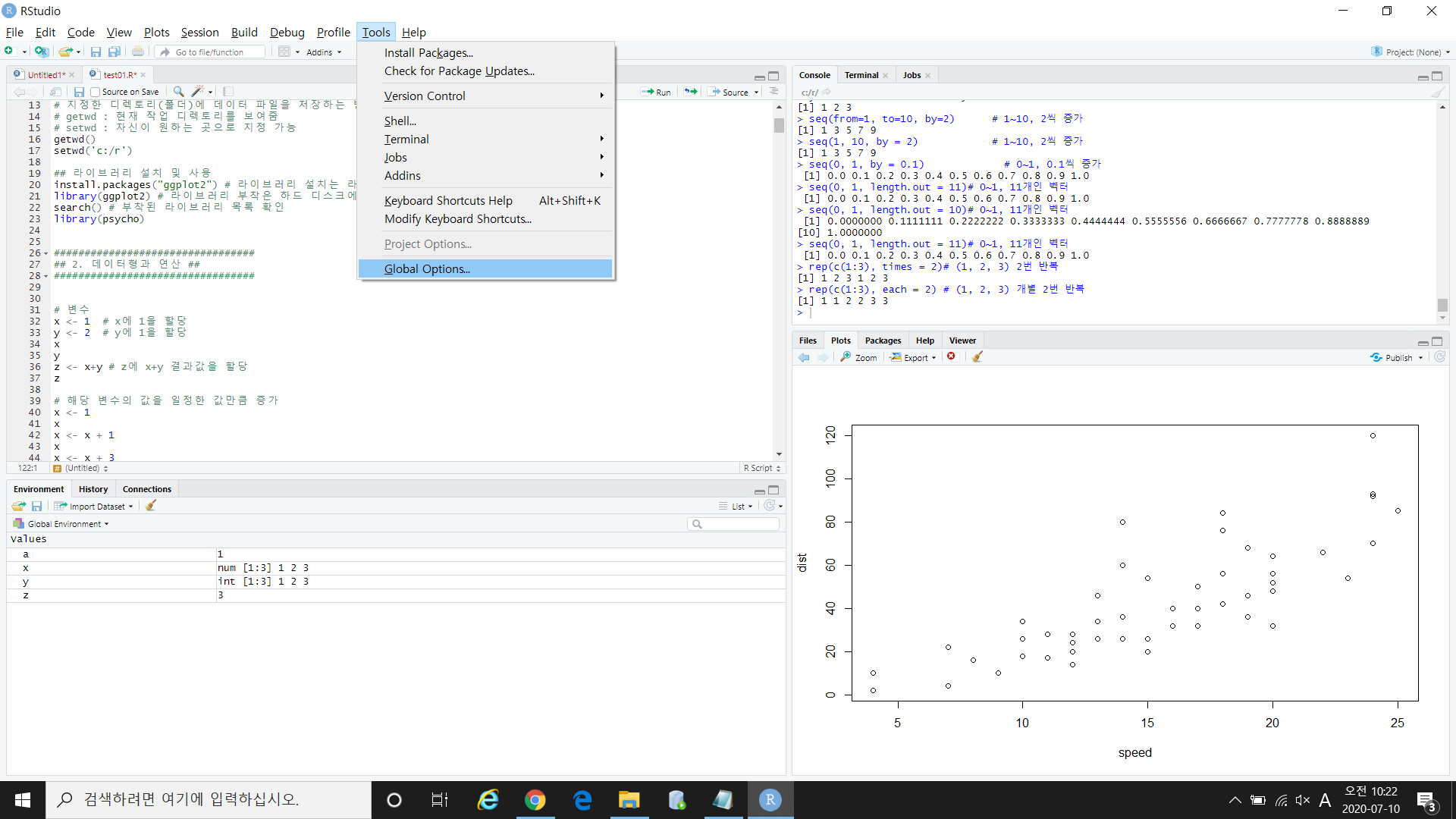Screen dimensions: 1456x819
Task: Click the Compile report notebook icon
Action: tap(228, 92)
